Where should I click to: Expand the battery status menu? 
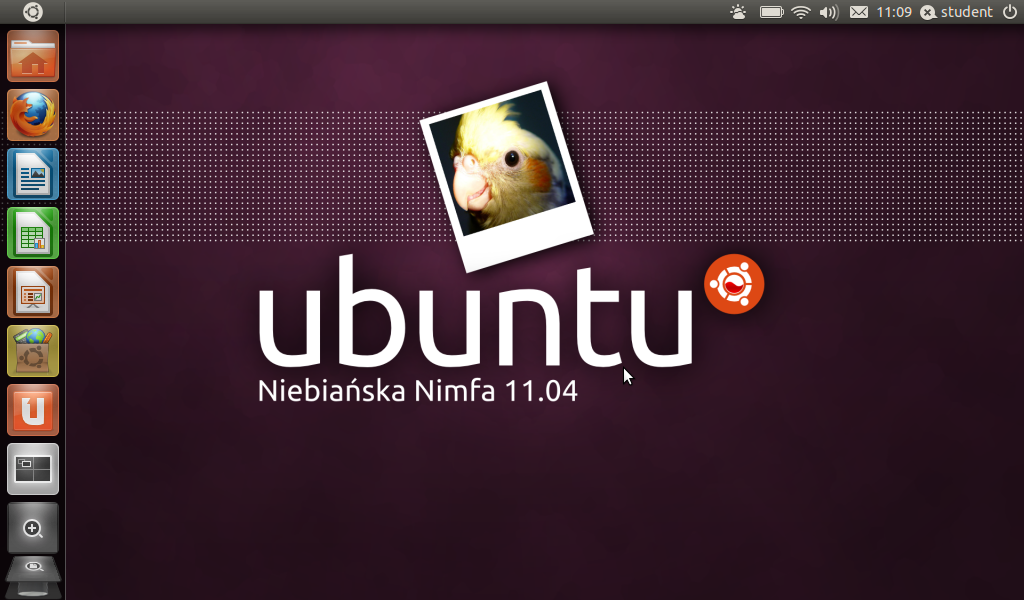coord(771,12)
